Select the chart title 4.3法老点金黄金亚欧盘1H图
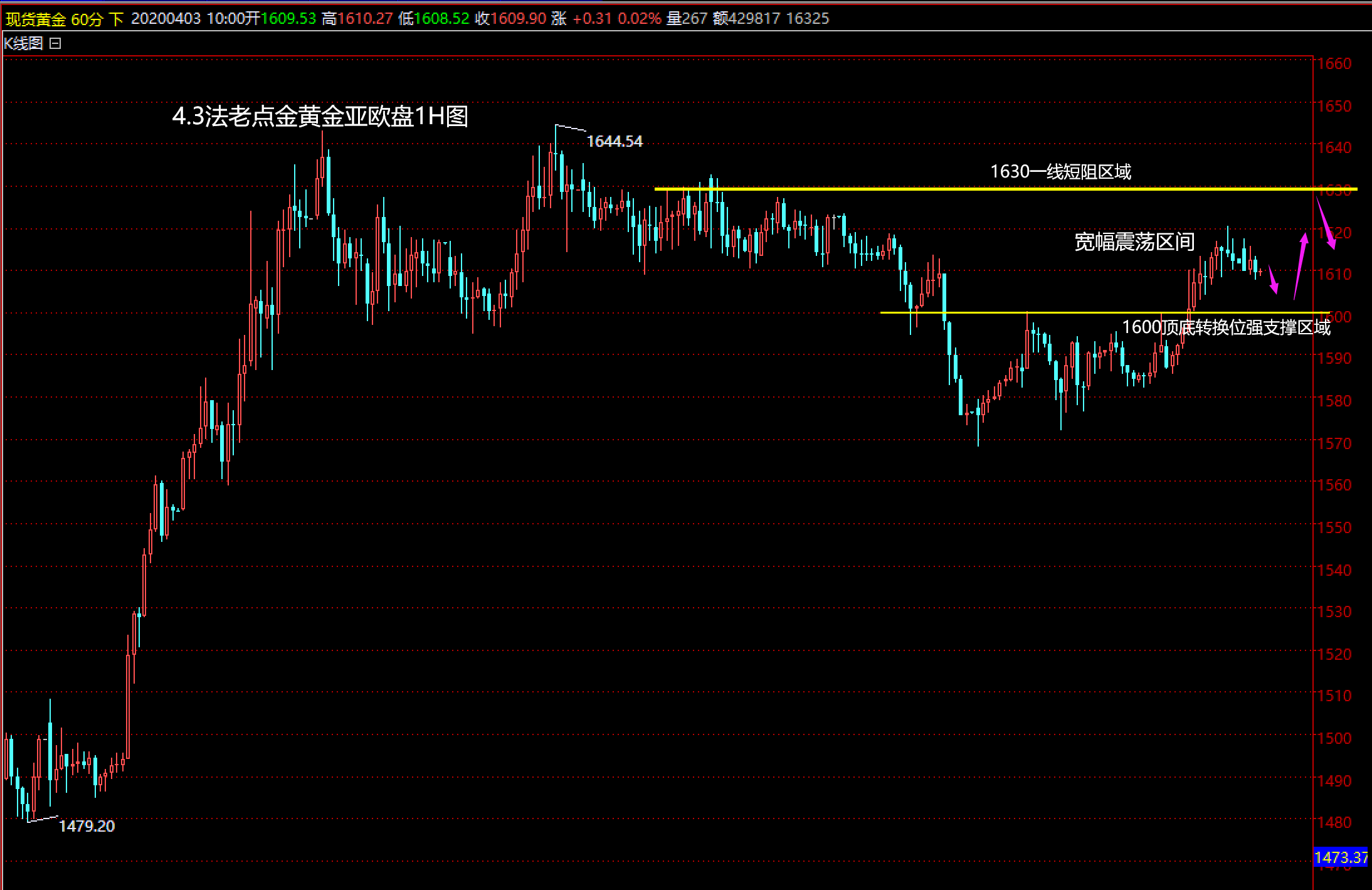 (320, 117)
